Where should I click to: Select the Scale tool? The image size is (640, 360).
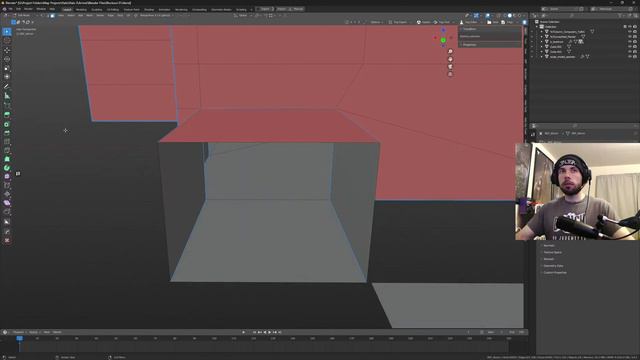[7, 68]
